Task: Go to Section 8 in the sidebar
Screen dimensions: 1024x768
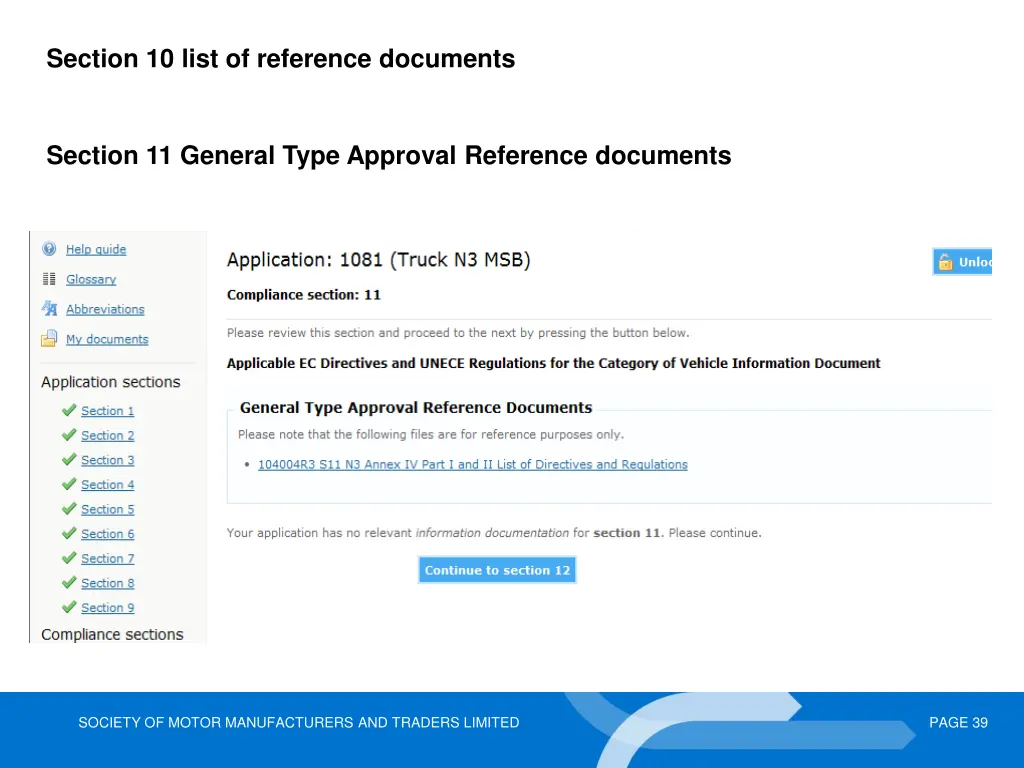Action: 107,583
